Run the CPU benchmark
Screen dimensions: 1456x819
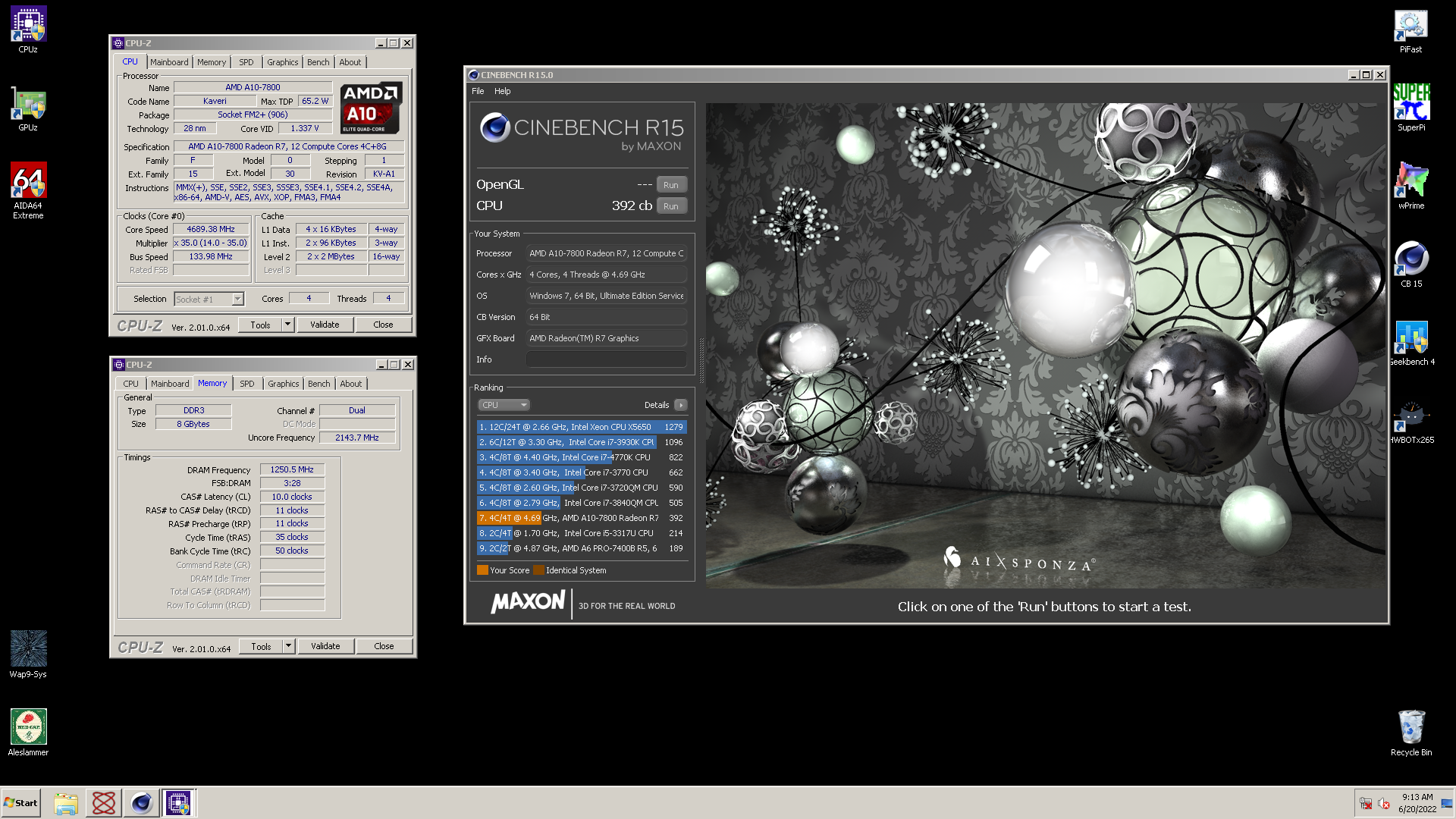tap(671, 206)
